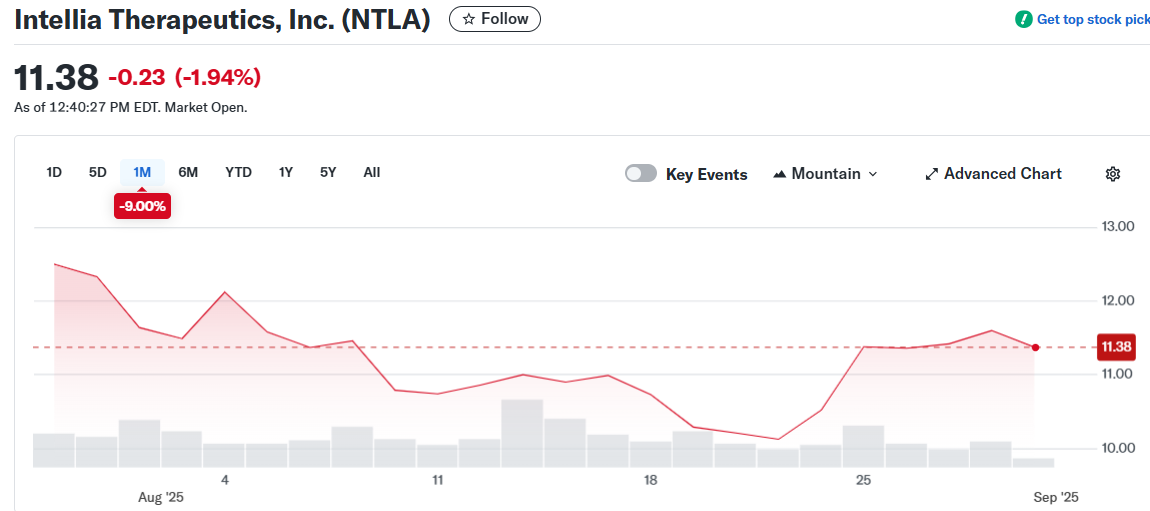Screen dimensions: 1150x511
Task: Click the red end-point dot on the price line
Action: click(x=1035, y=348)
